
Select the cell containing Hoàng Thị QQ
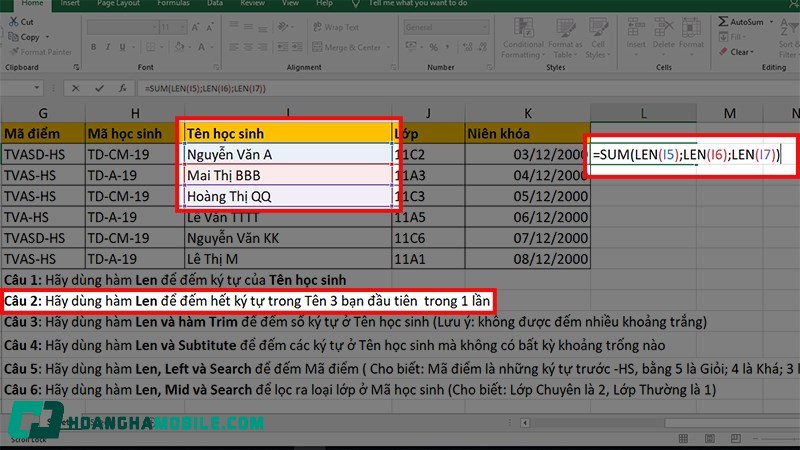click(289, 197)
